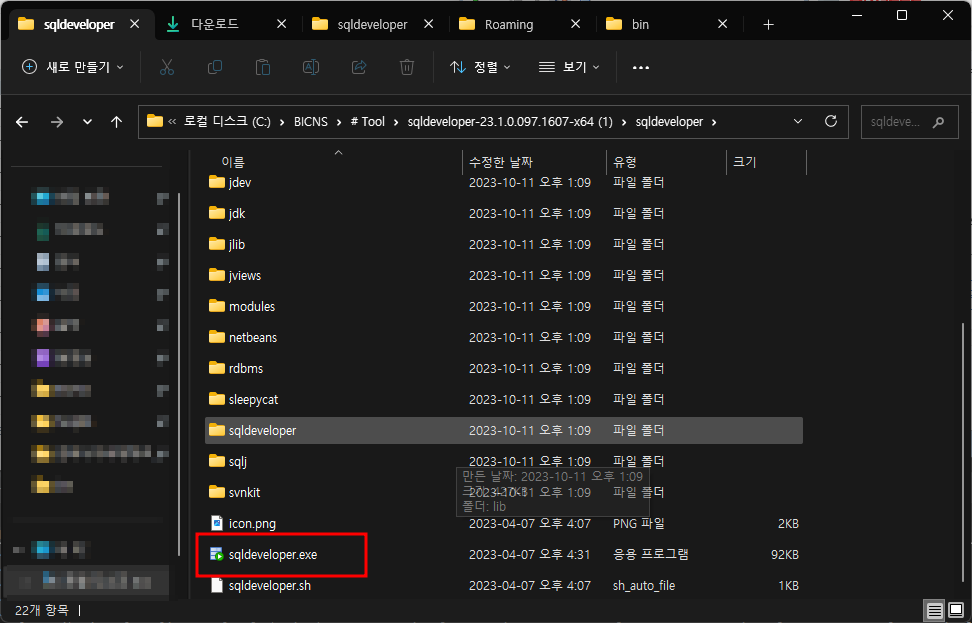Expand chevron after # Tool in path

pyautogui.click(x=395, y=122)
